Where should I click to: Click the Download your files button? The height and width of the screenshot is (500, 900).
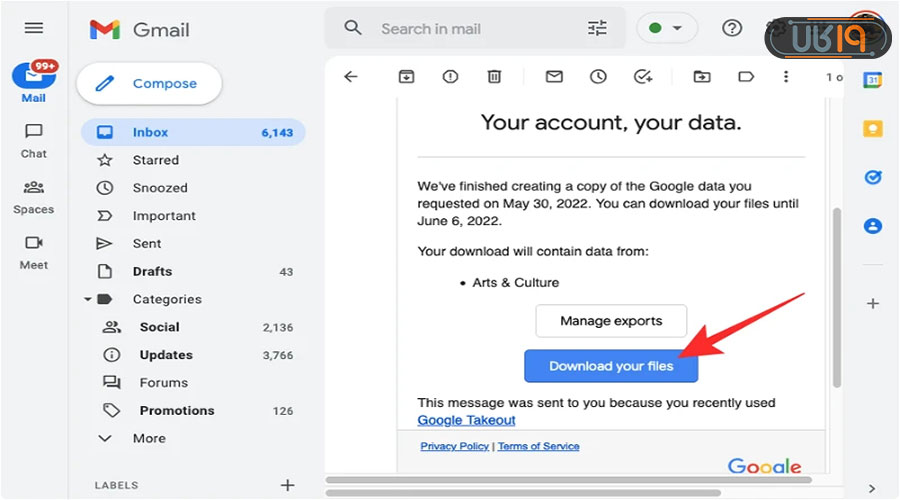[x=611, y=366]
